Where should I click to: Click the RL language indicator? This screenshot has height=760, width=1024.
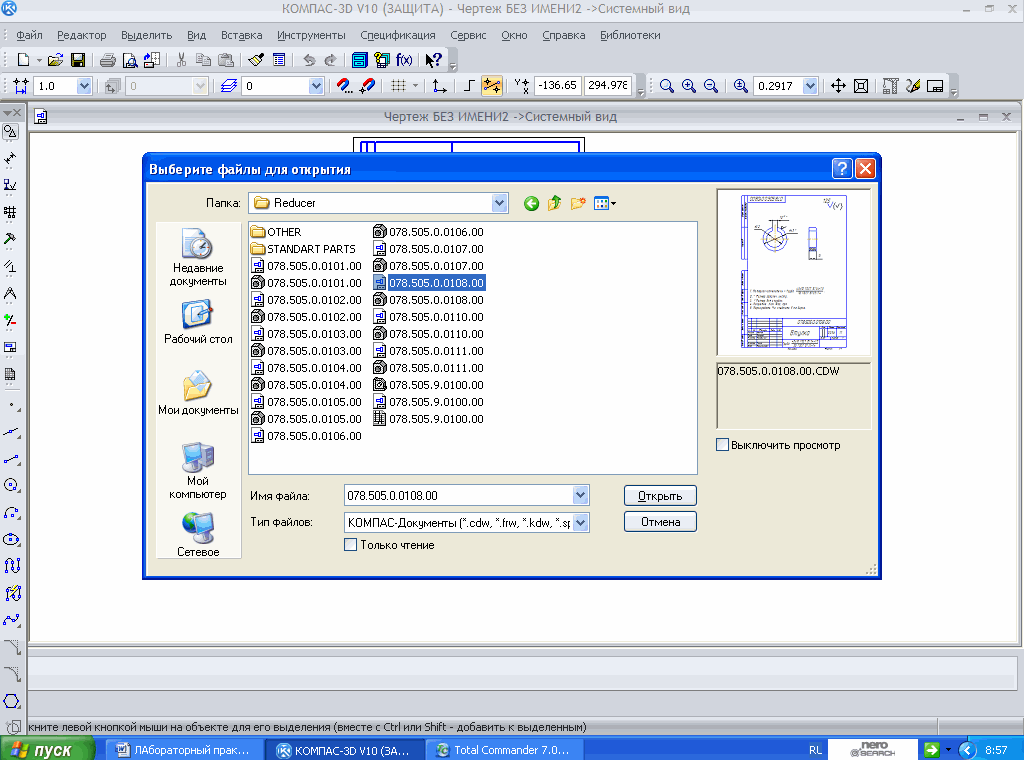(x=815, y=750)
